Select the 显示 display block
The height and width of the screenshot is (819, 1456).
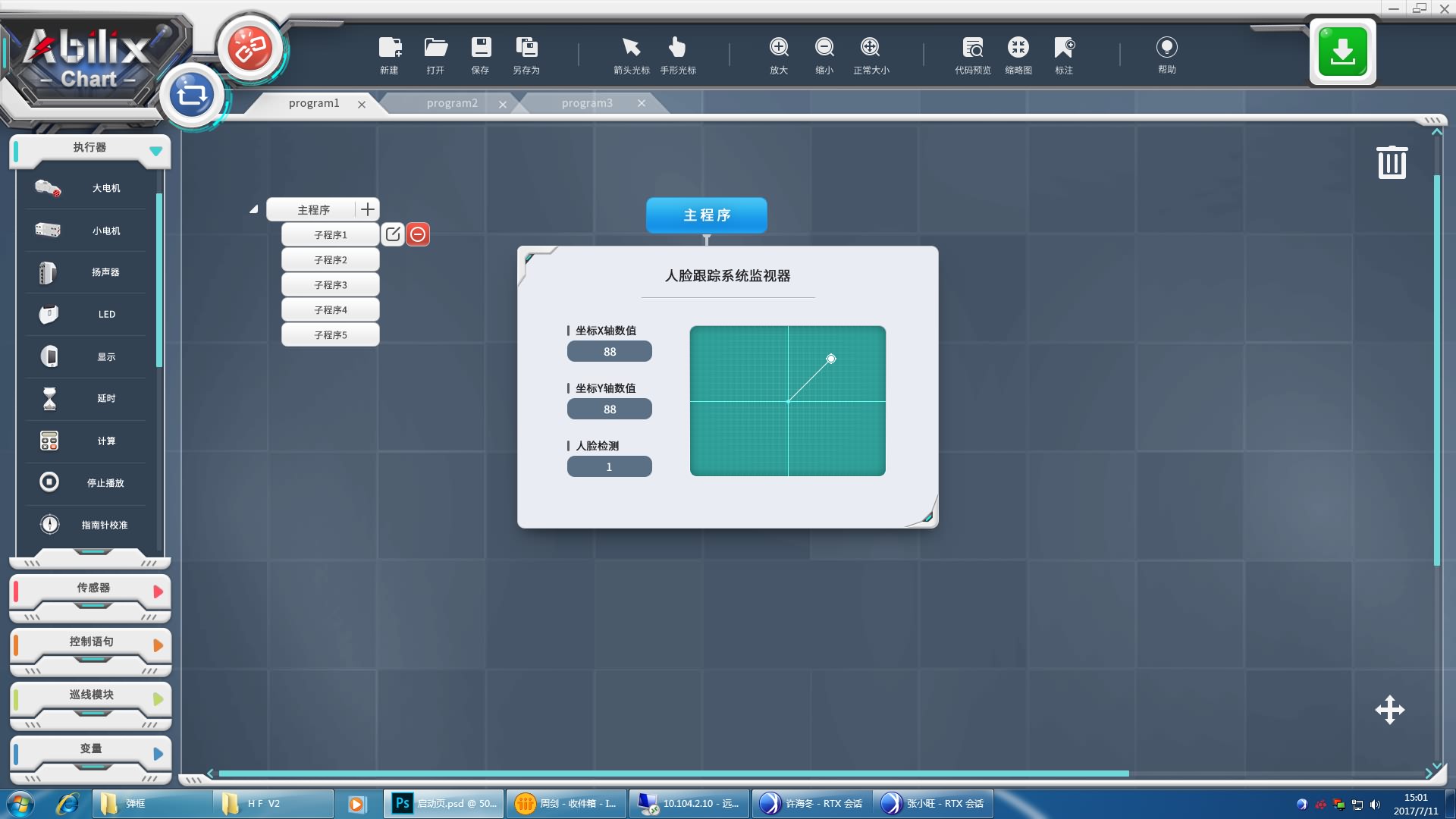click(85, 356)
